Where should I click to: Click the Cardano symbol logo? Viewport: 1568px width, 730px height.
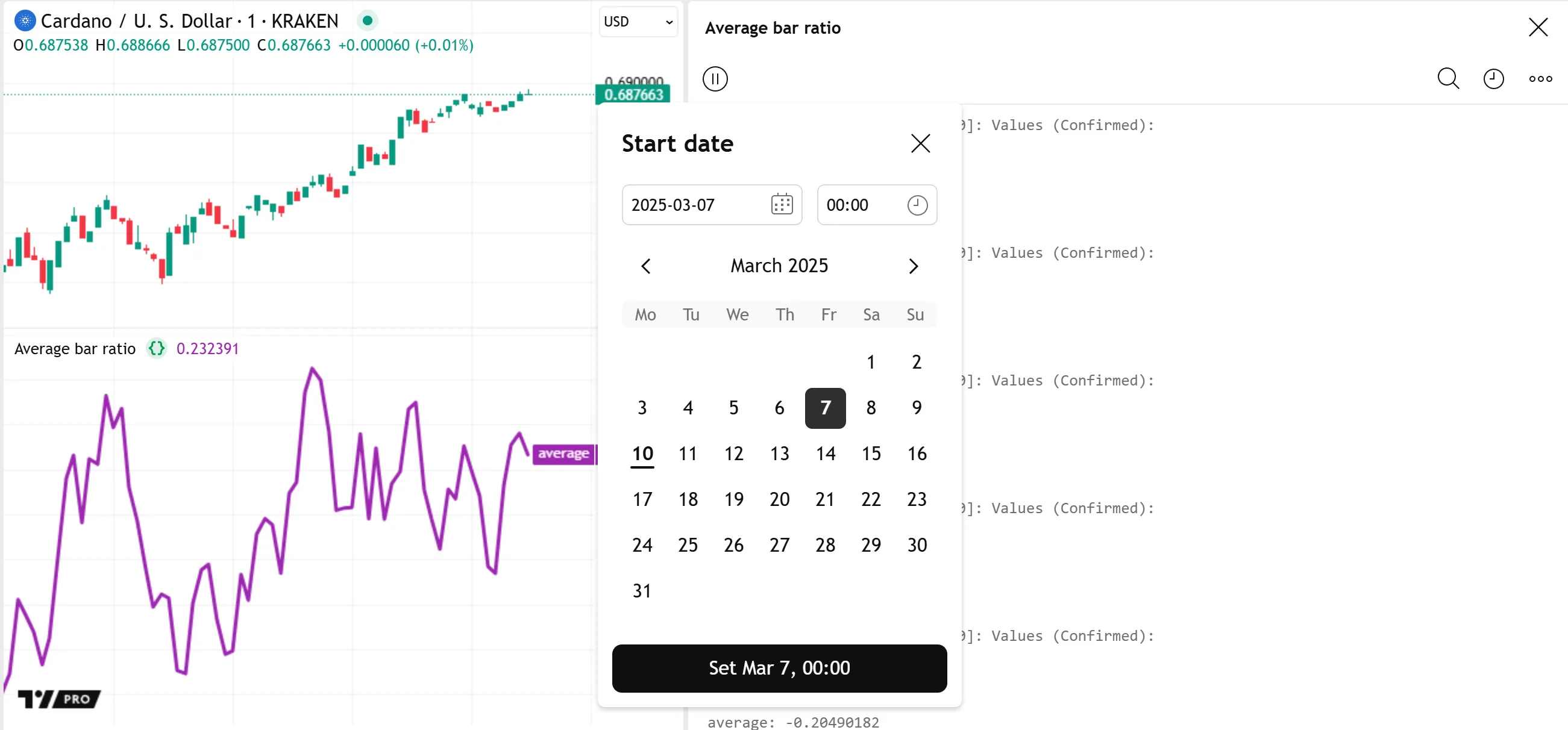[24, 20]
